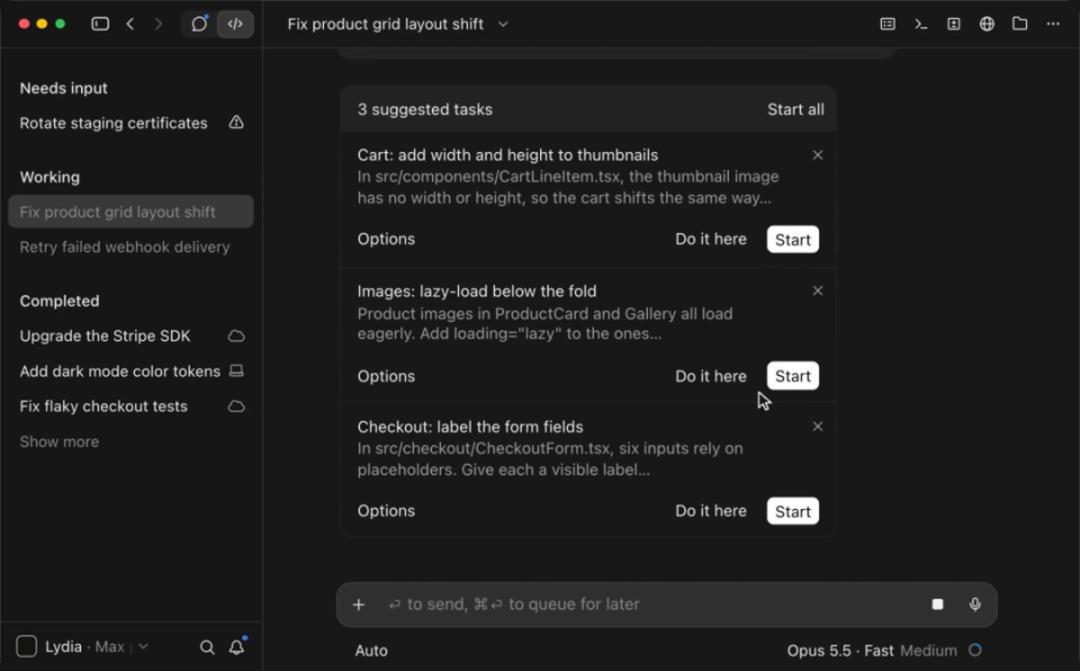This screenshot has width=1080, height=671.
Task: Click the Completed section header
Action: 59,301
